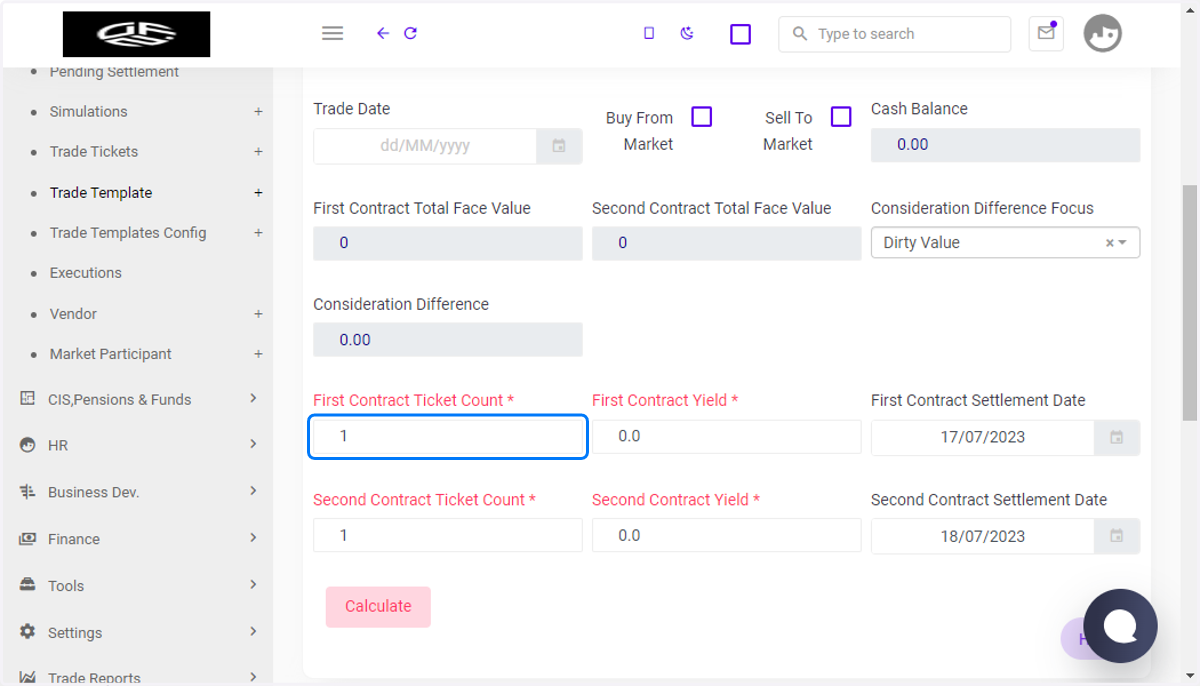
Task: Click the page vertical scrollbar
Action: pyautogui.click(x=1190, y=303)
